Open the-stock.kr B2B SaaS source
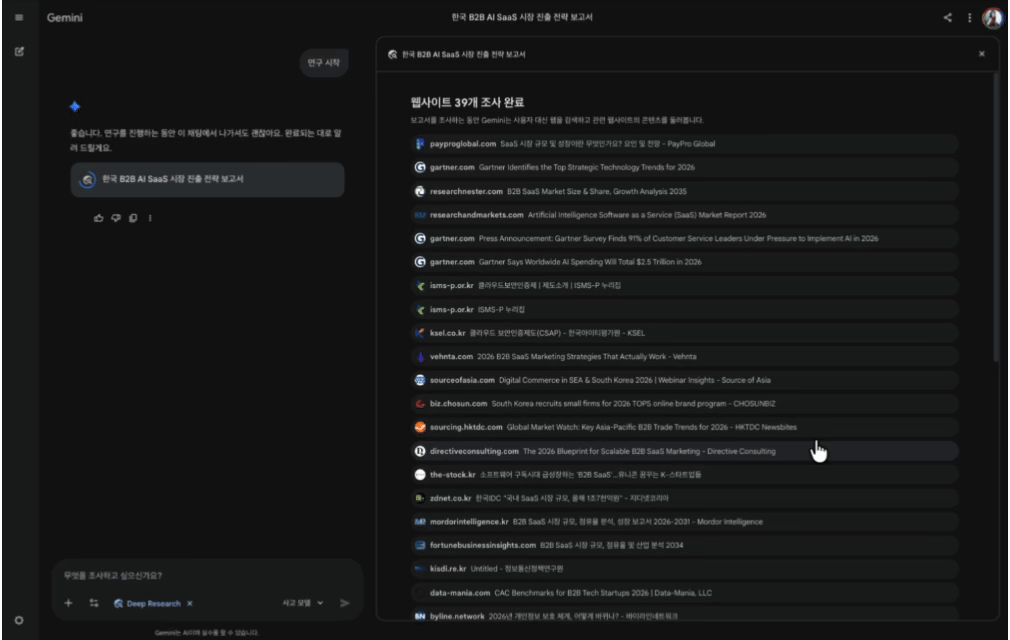This screenshot has height=640, width=1010. 685,475
